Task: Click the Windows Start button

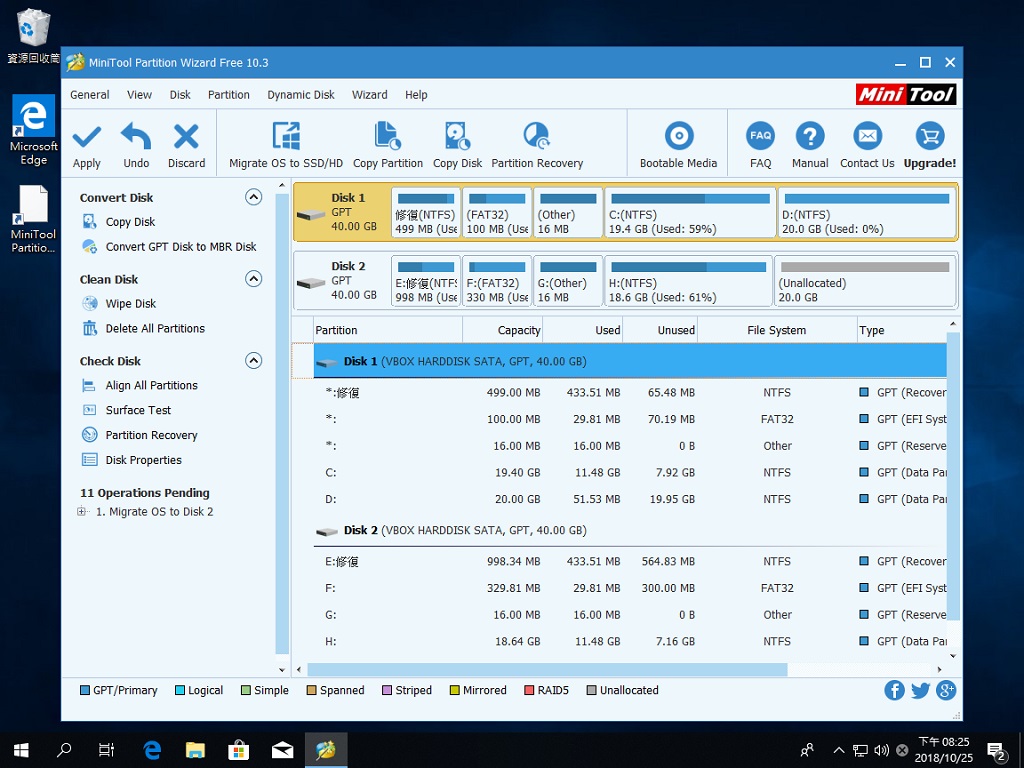Action: [21, 750]
